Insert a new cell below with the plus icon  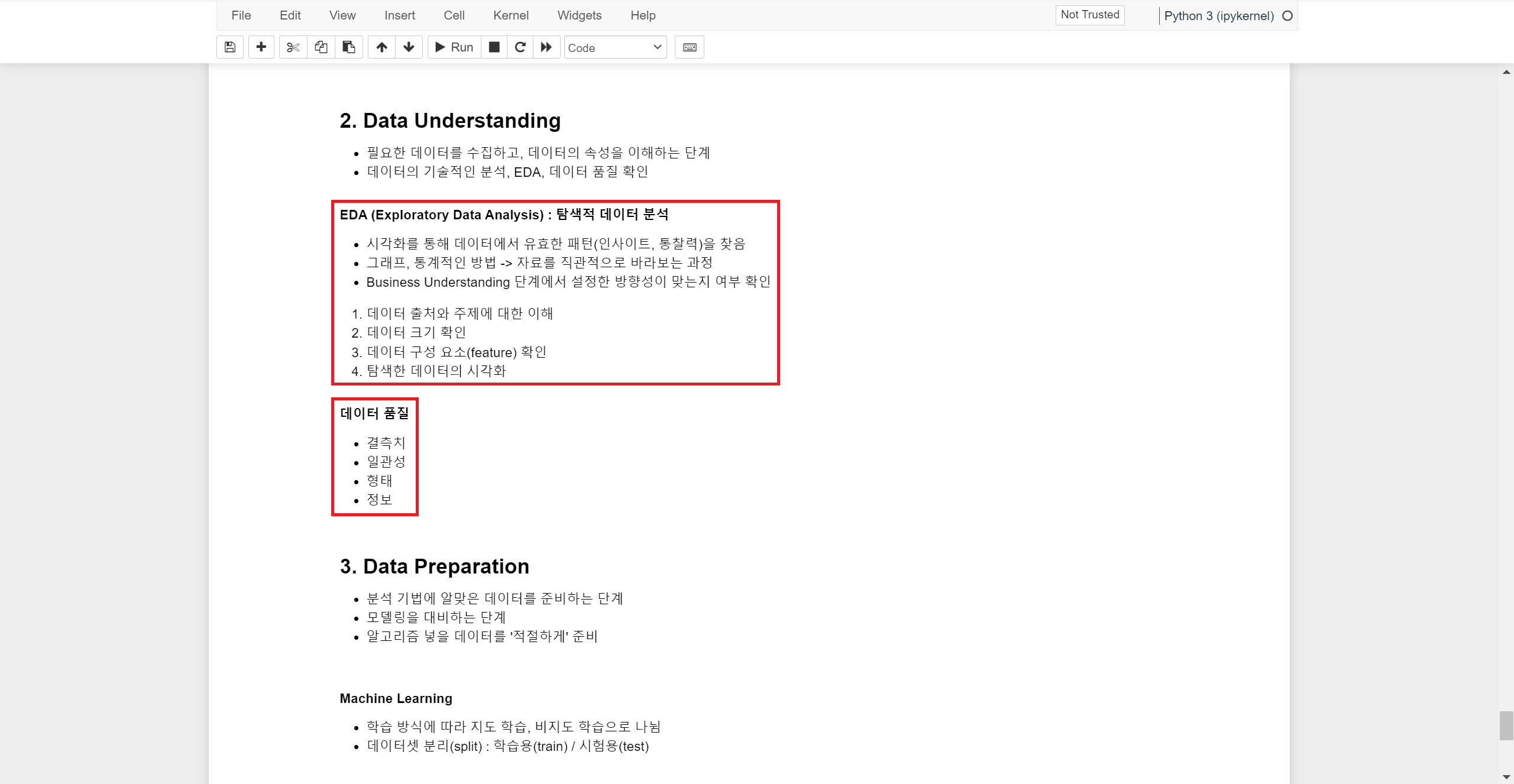[261, 47]
